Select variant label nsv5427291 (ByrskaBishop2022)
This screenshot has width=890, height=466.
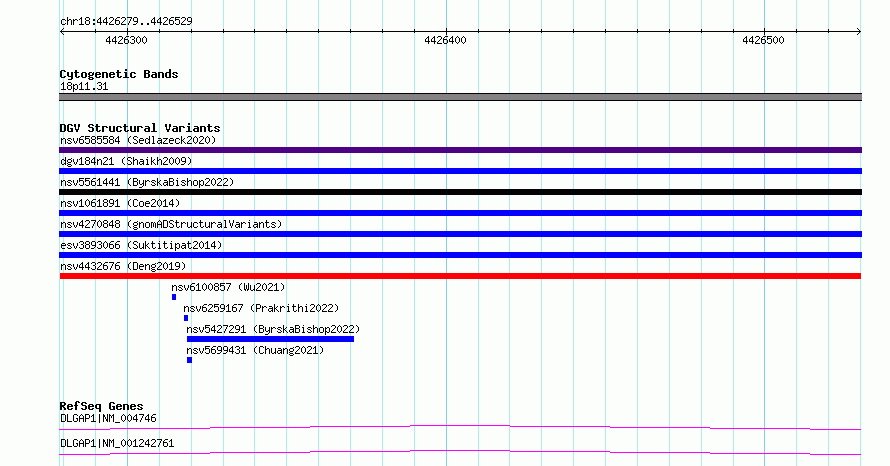tap(273, 329)
